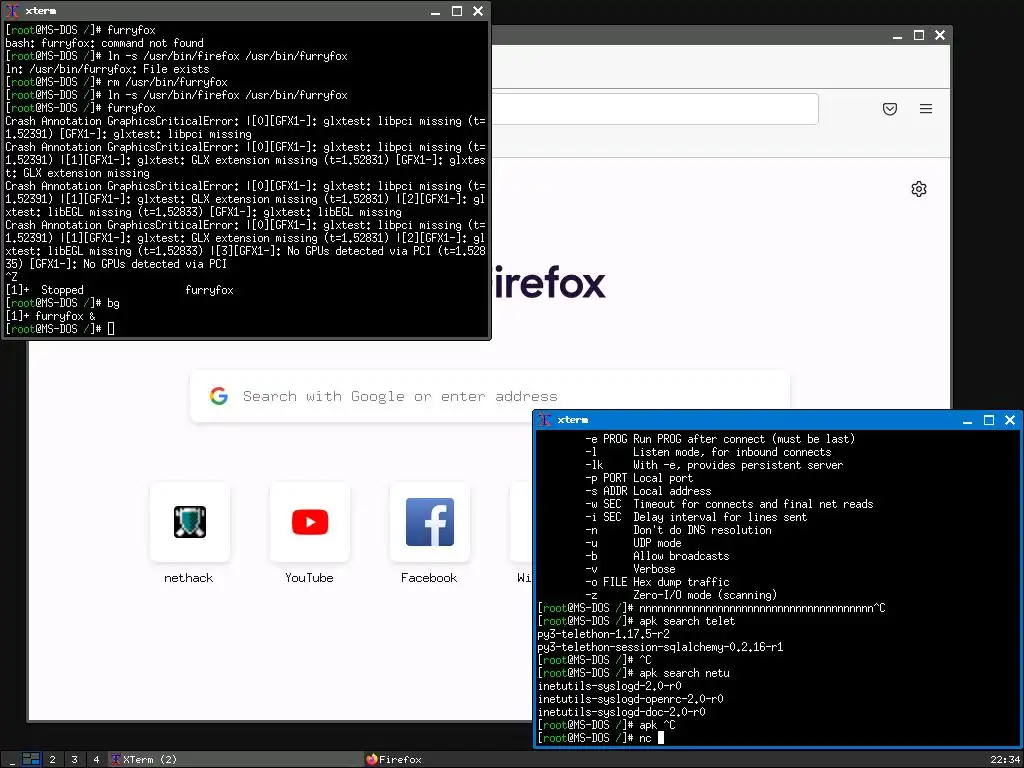Viewport: 1024px width, 768px height.
Task: Click the 22:34 taskbar clock
Action: point(1004,760)
